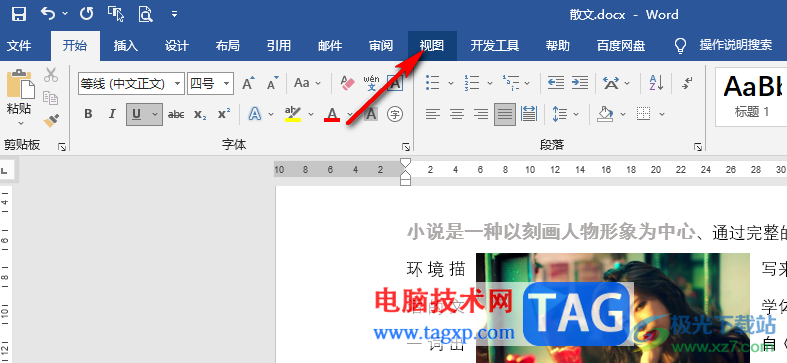Switch to the 插入 tab
The width and height of the screenshot is (787, 363).
(125, 46)
